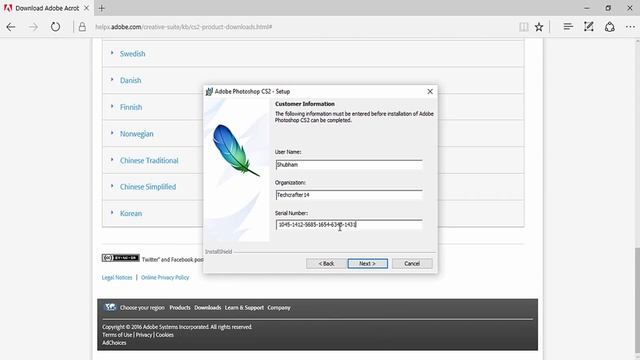Screen dimensions: 640x360
Task: Click the User Name field
Action: (x=349, y=164)
